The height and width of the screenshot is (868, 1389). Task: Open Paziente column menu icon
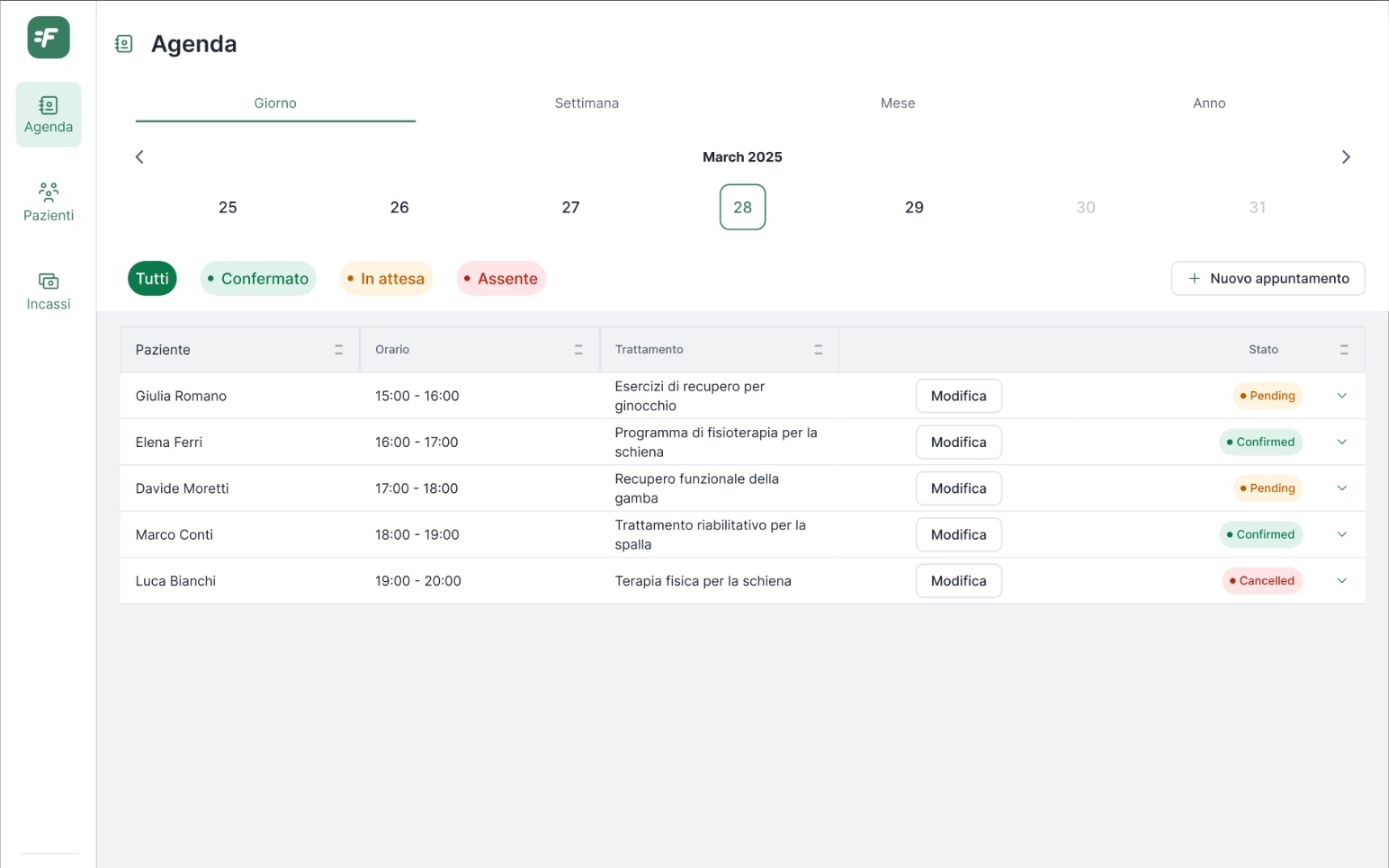(339, 350)
